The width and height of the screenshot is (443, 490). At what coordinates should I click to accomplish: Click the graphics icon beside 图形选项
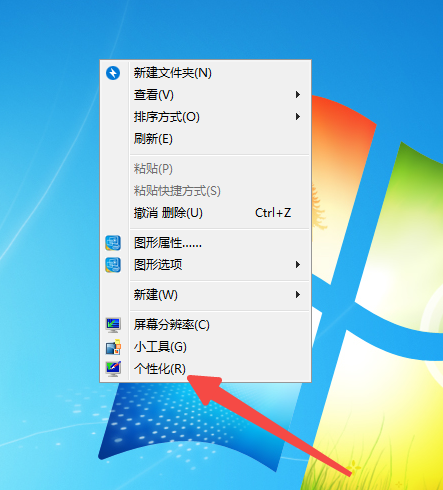pos(113,265)
